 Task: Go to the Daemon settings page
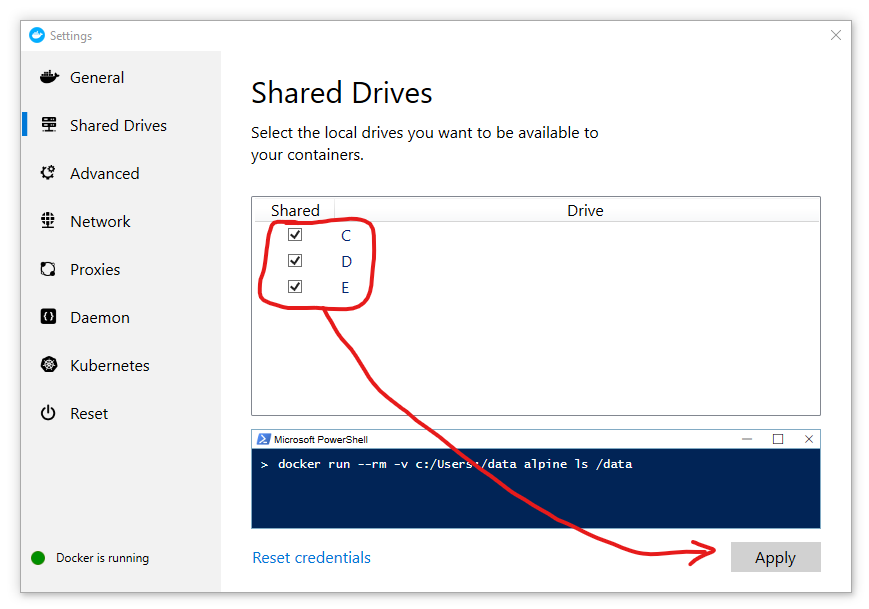pyautogui.click(x=99, y=317)
